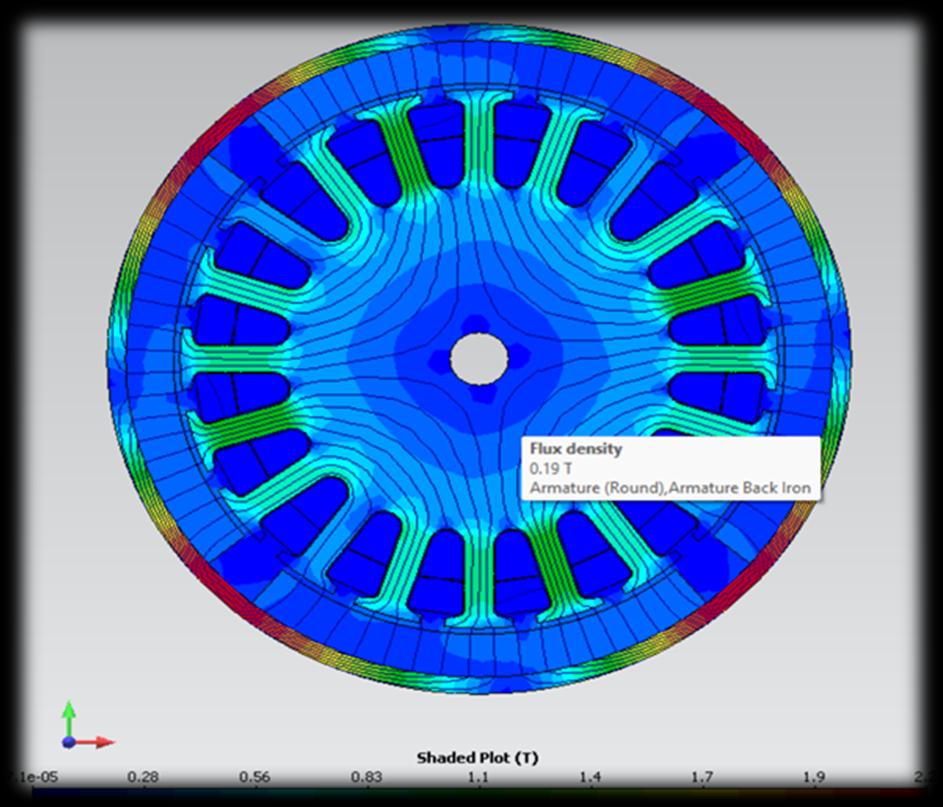Click the XYZ coordinate axis triad icon
This screenshot has width=943, height=807.
pos(87,725)
